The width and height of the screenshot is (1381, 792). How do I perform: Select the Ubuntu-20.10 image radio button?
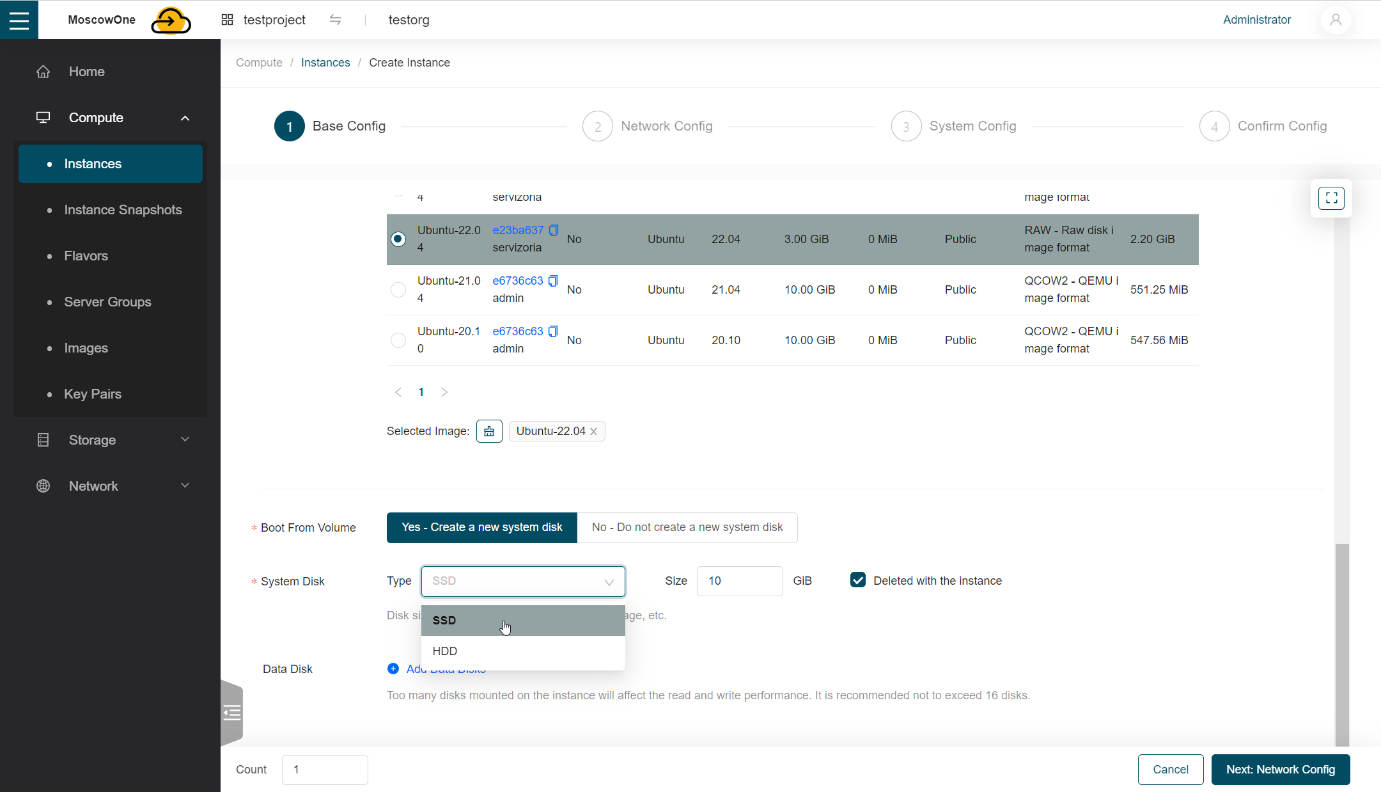(x=398, y=340)
